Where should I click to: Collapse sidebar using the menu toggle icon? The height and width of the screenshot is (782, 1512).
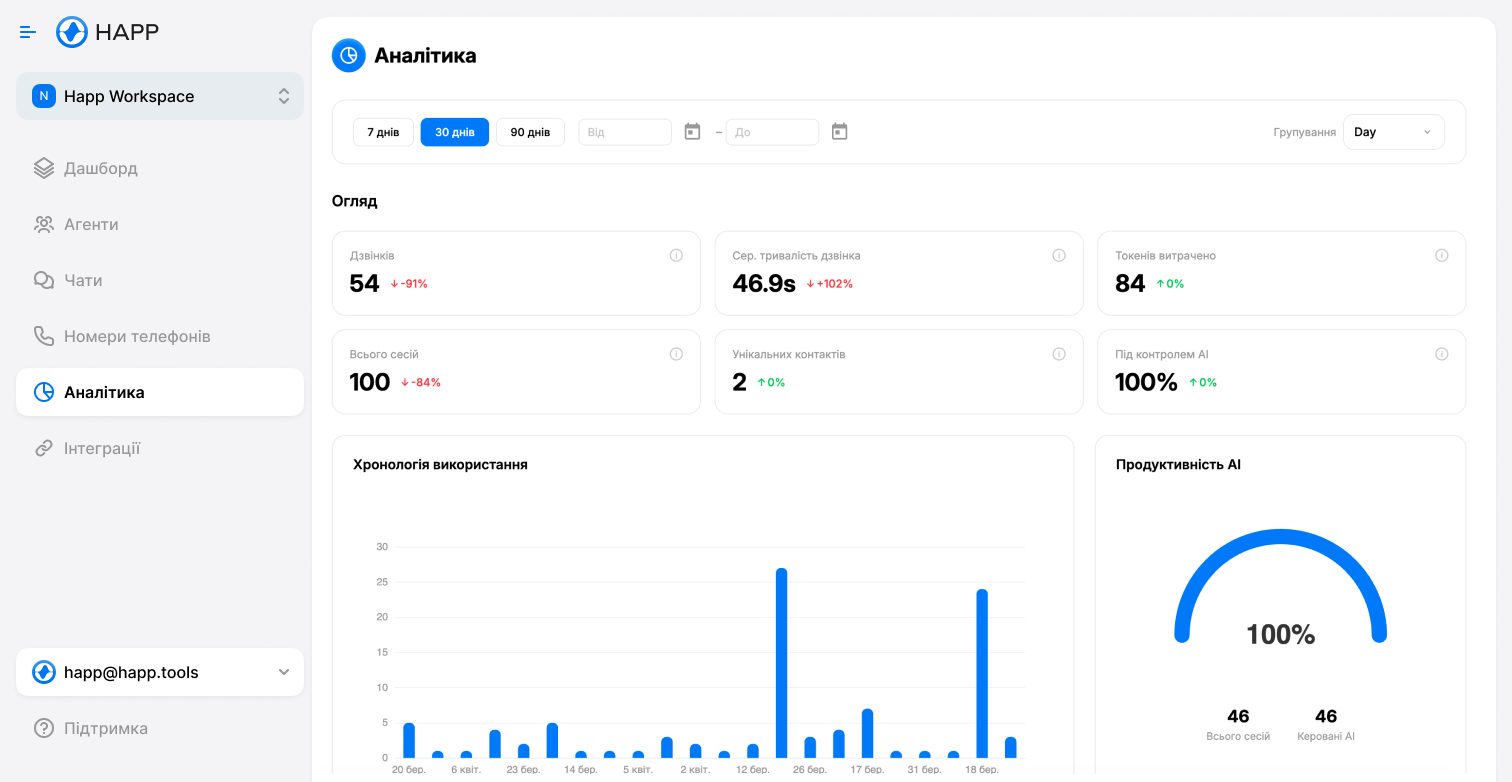point(28,32)
